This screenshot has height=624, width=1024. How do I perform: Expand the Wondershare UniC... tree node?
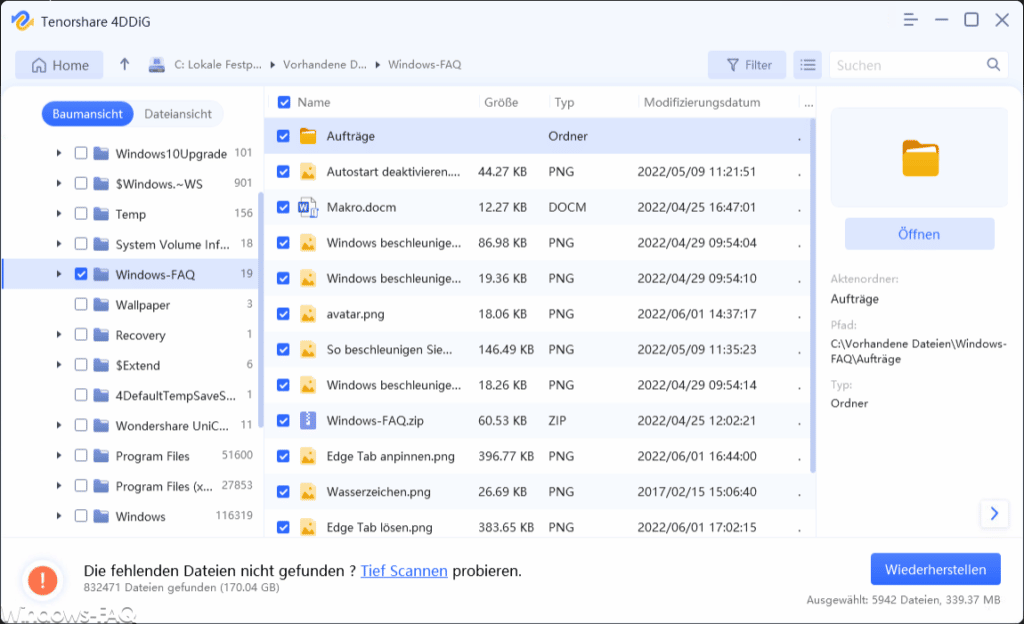(59, 425)
